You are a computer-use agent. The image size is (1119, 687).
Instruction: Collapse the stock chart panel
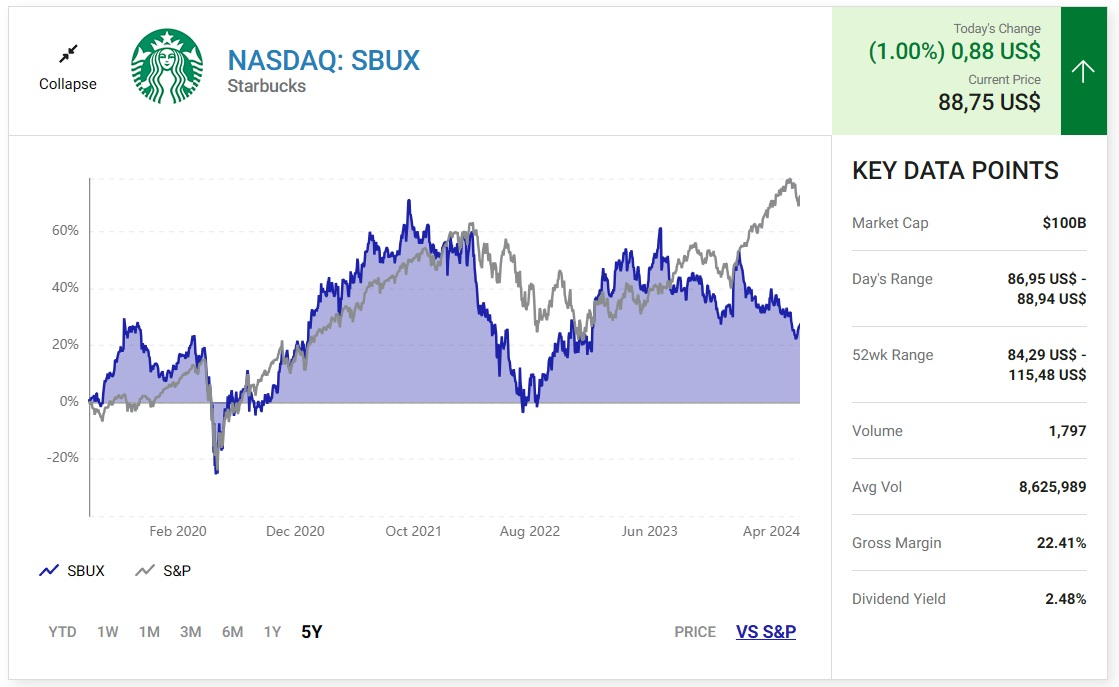(68, 84)
